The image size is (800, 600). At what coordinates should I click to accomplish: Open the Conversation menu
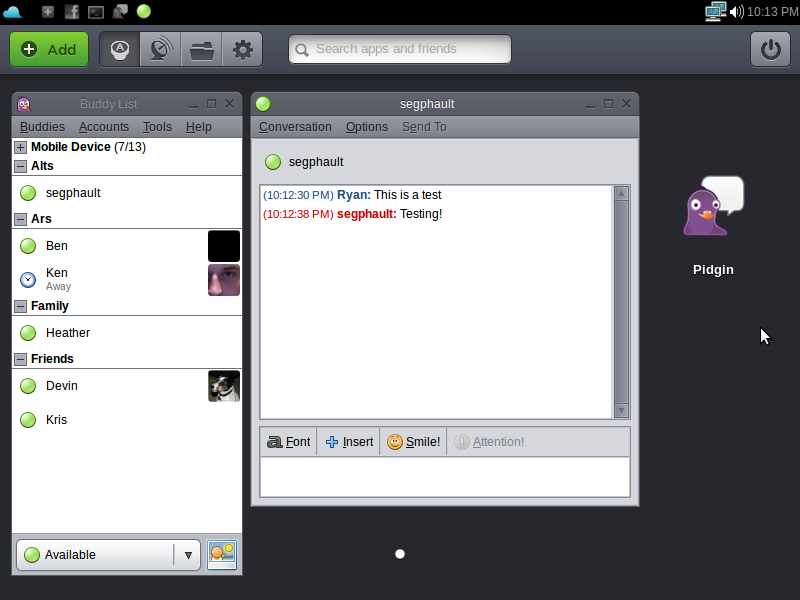click(295, 127)
